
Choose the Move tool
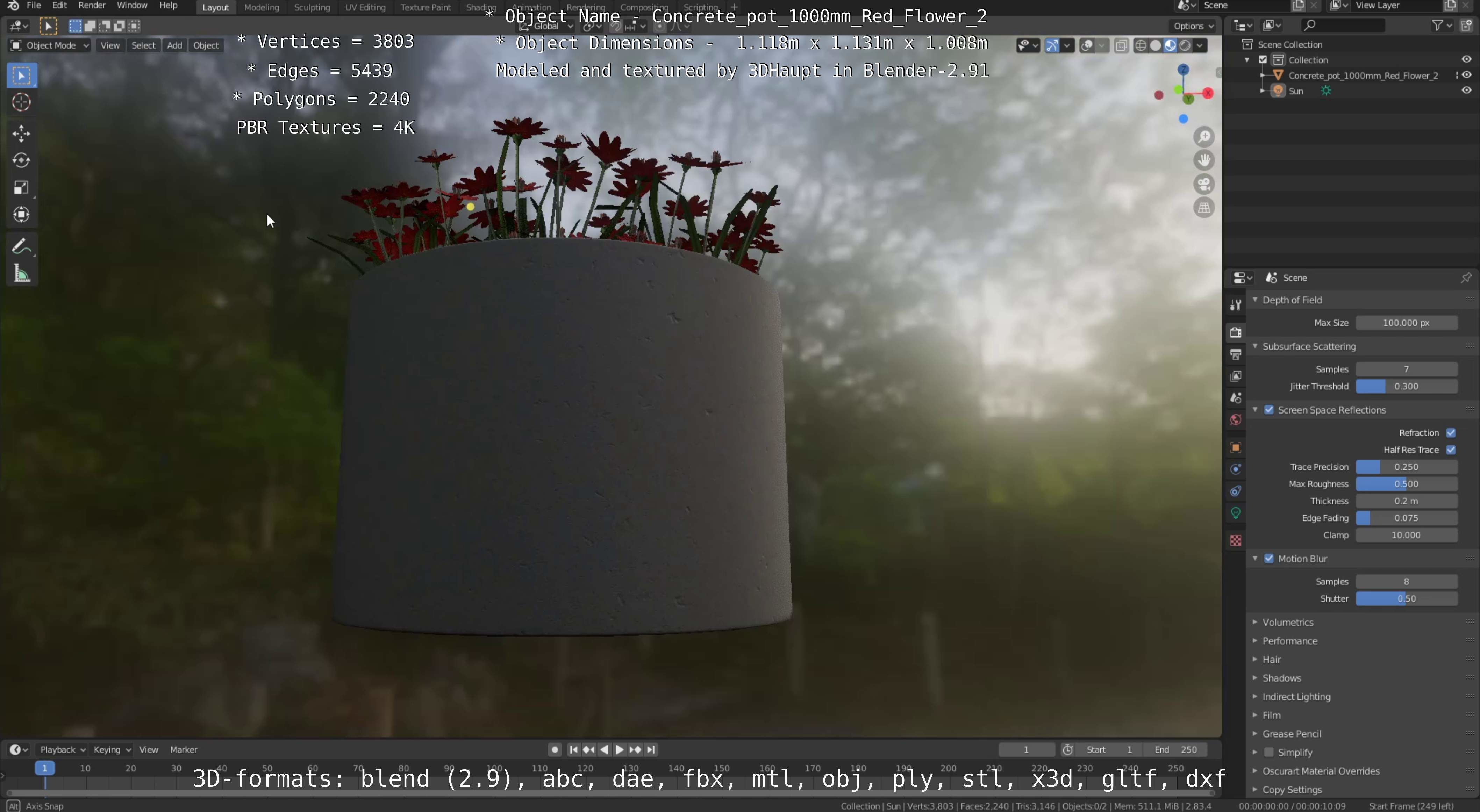coord(21,134)
